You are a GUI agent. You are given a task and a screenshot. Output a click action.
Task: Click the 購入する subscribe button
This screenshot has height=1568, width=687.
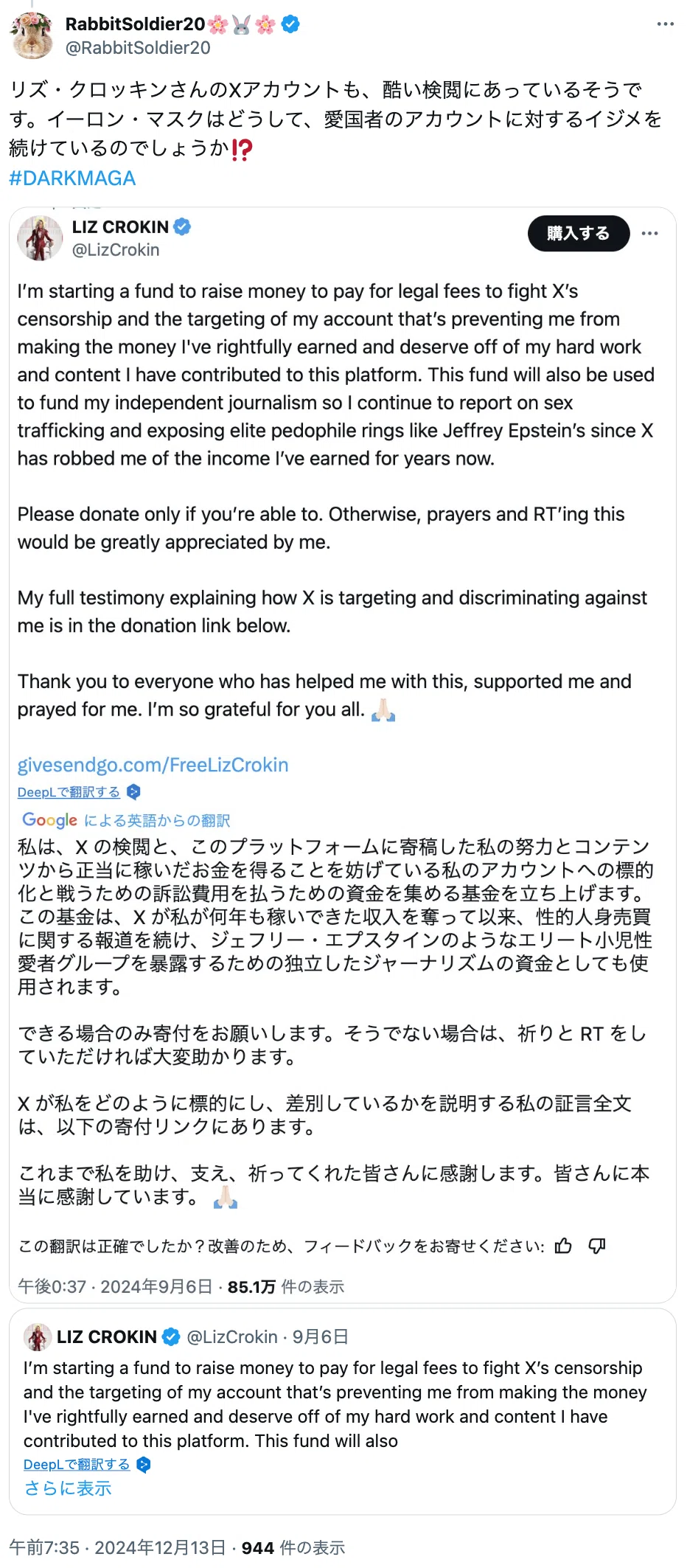pos(579,233)
